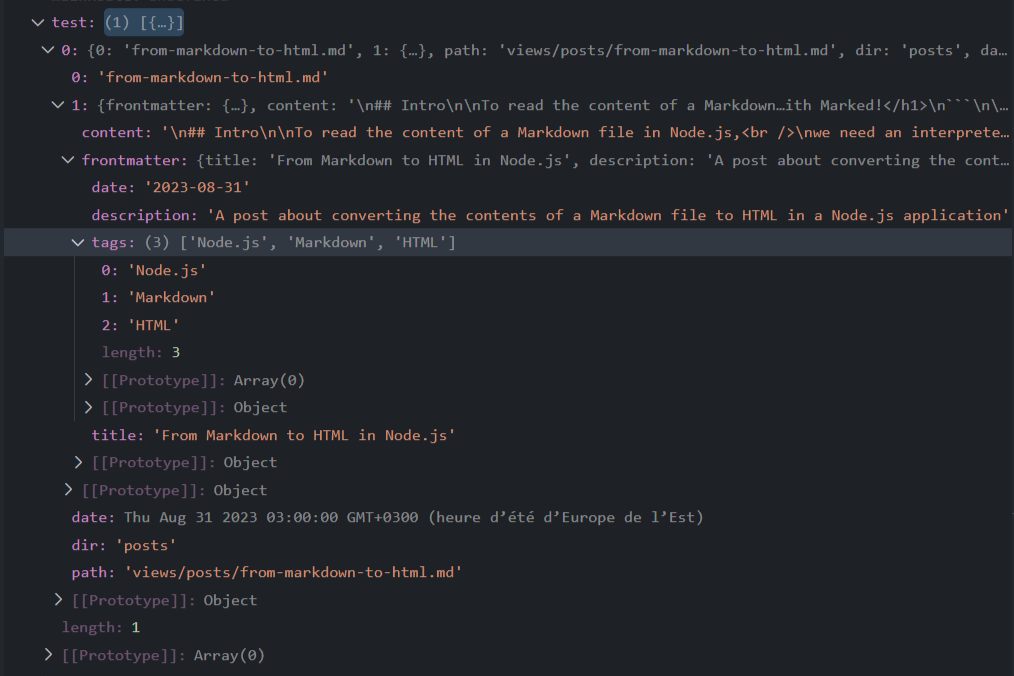
Task: Select the tags: (3) row label
Action: [x=113, y=243]
